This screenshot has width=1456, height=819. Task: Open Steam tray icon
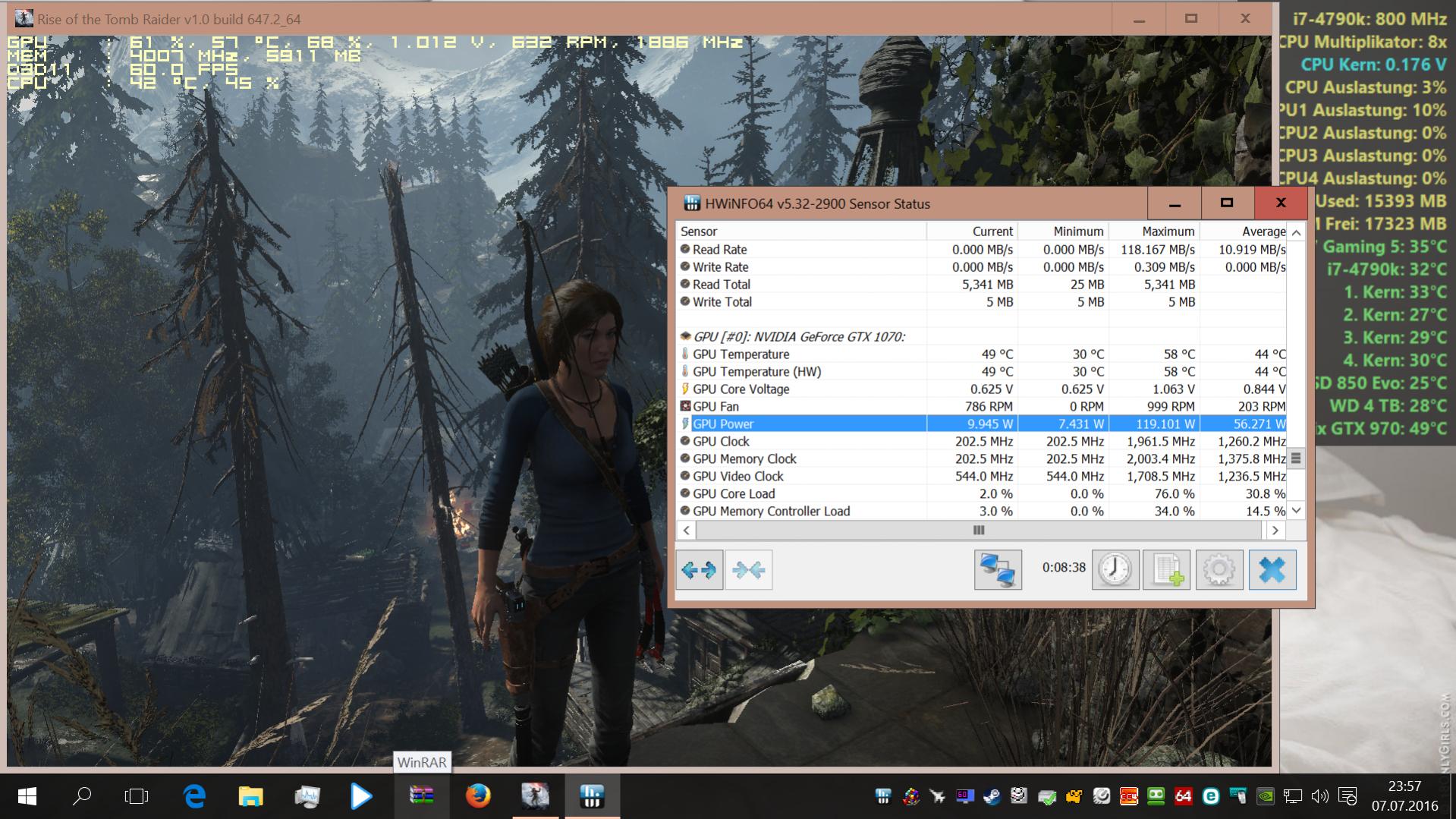(x=992, y=796)
